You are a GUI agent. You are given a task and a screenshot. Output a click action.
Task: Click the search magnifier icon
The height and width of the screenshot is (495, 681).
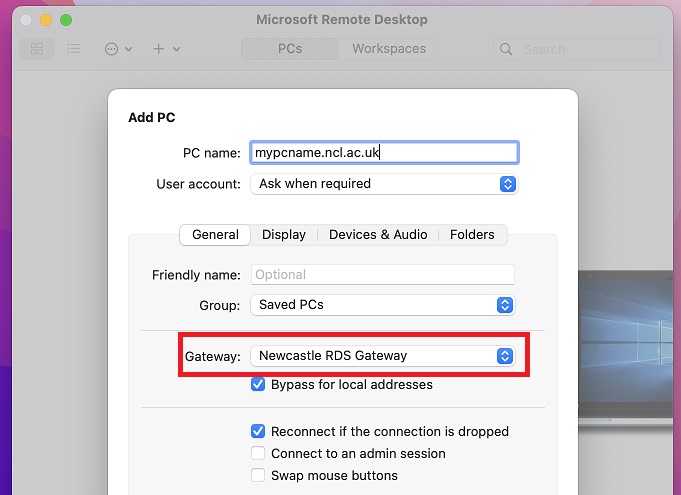(507, 48)
